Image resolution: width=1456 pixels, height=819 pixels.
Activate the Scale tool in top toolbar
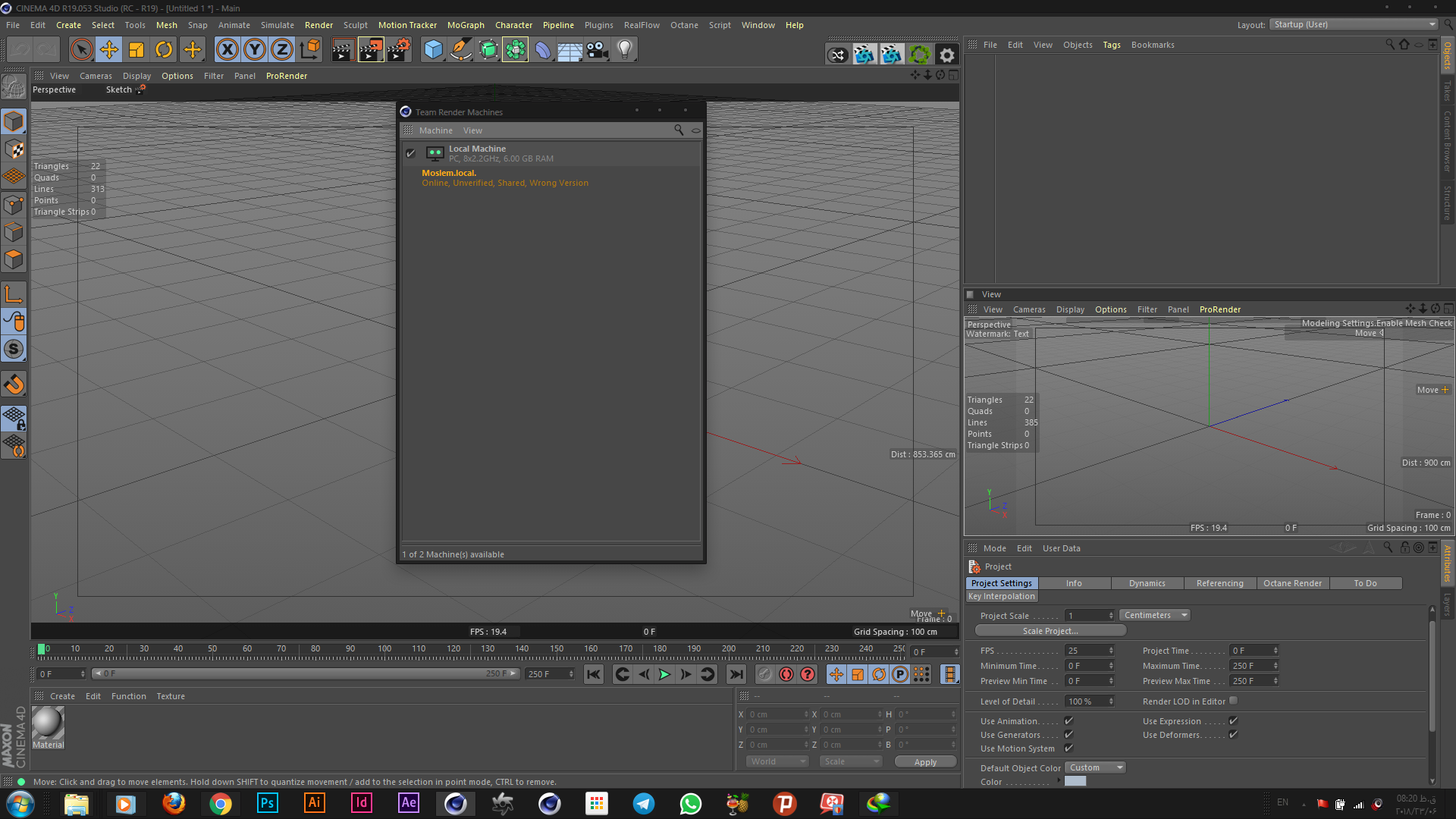[x=136, y=50]
